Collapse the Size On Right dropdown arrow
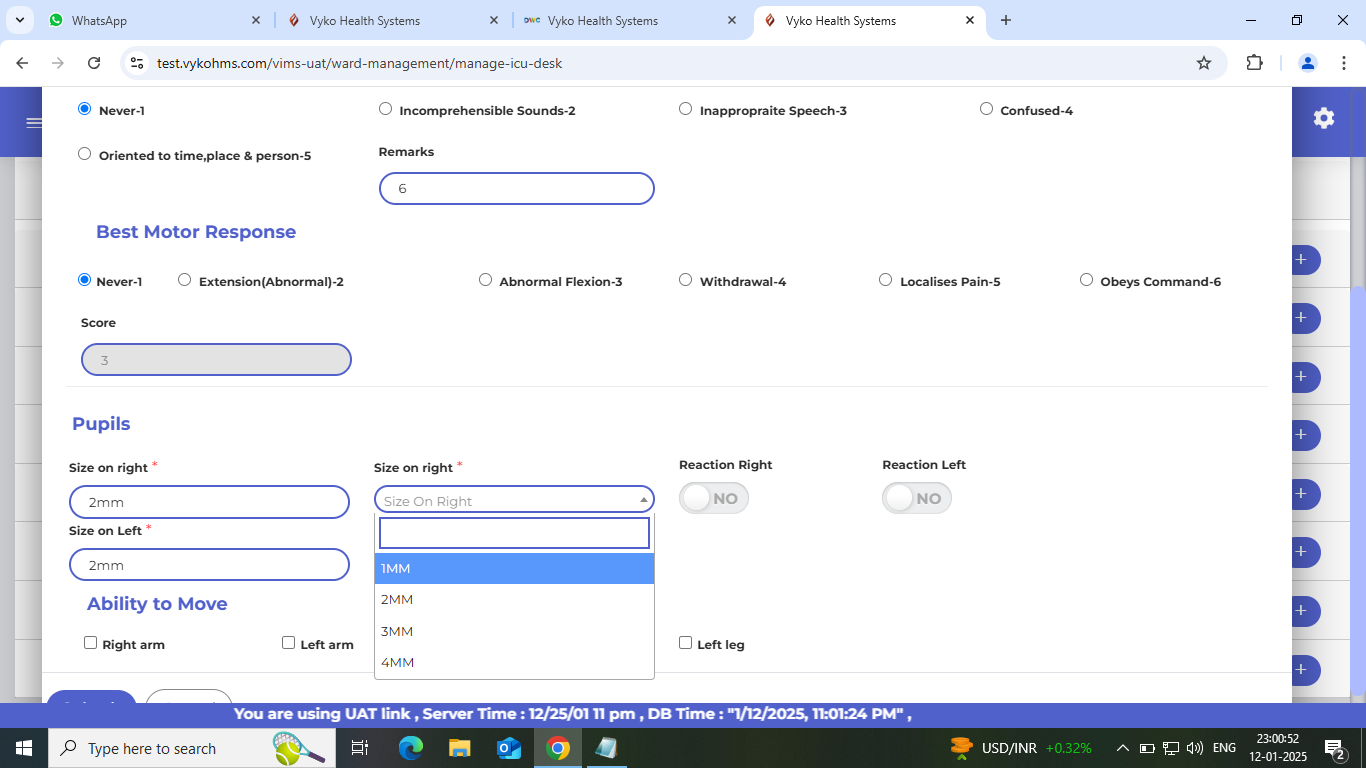1366x768 pixels. 643,500
